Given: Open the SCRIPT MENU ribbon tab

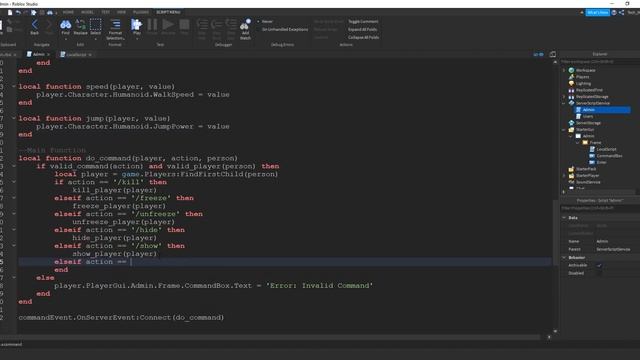Looking at the screenshot, I should (168, 12).
